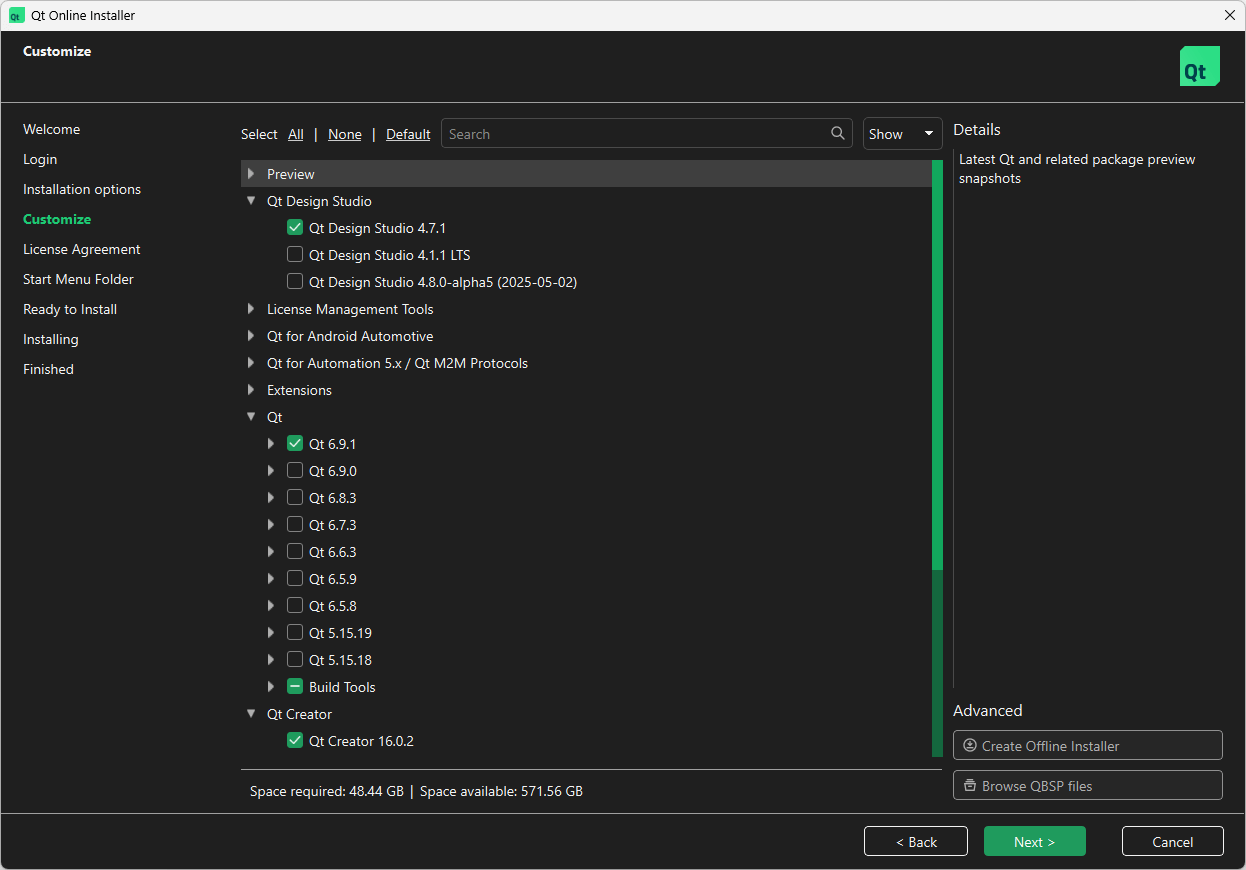This screenshot has height=870, width=1246.
Task: Expand the Preview category
Action: (x=251, y=174)
